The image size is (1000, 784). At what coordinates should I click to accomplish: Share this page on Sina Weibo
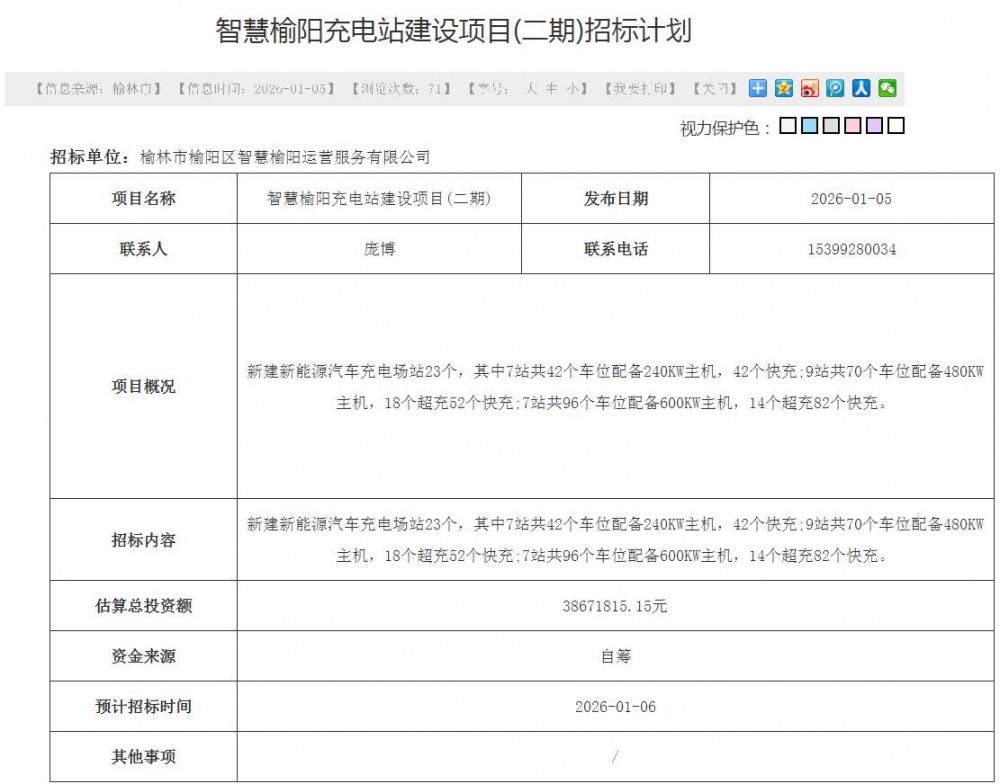point(810,88)
